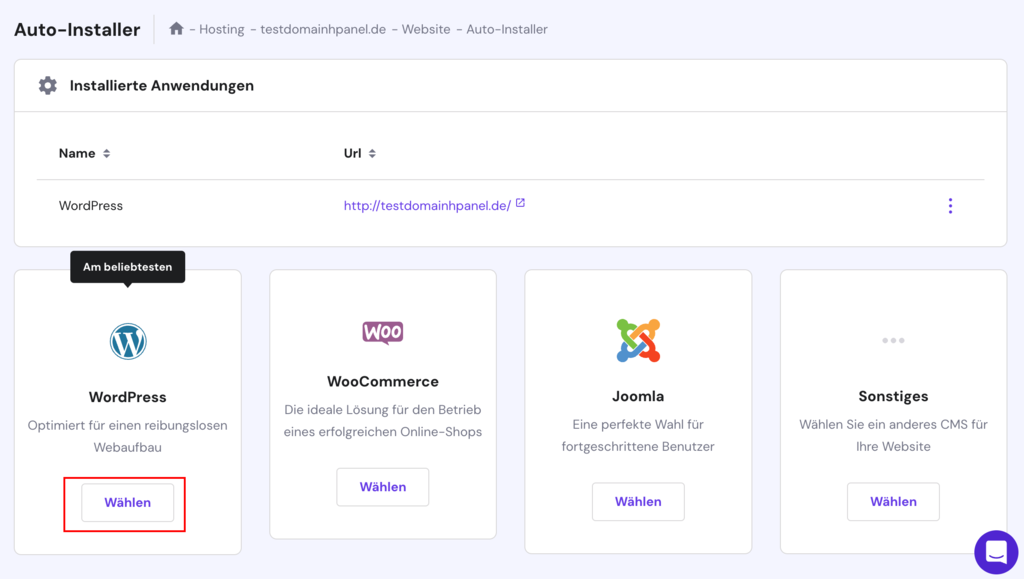Screen dimensions: 1024x579
Task: Click the WordPress logo icon
Action: [127, 341]
